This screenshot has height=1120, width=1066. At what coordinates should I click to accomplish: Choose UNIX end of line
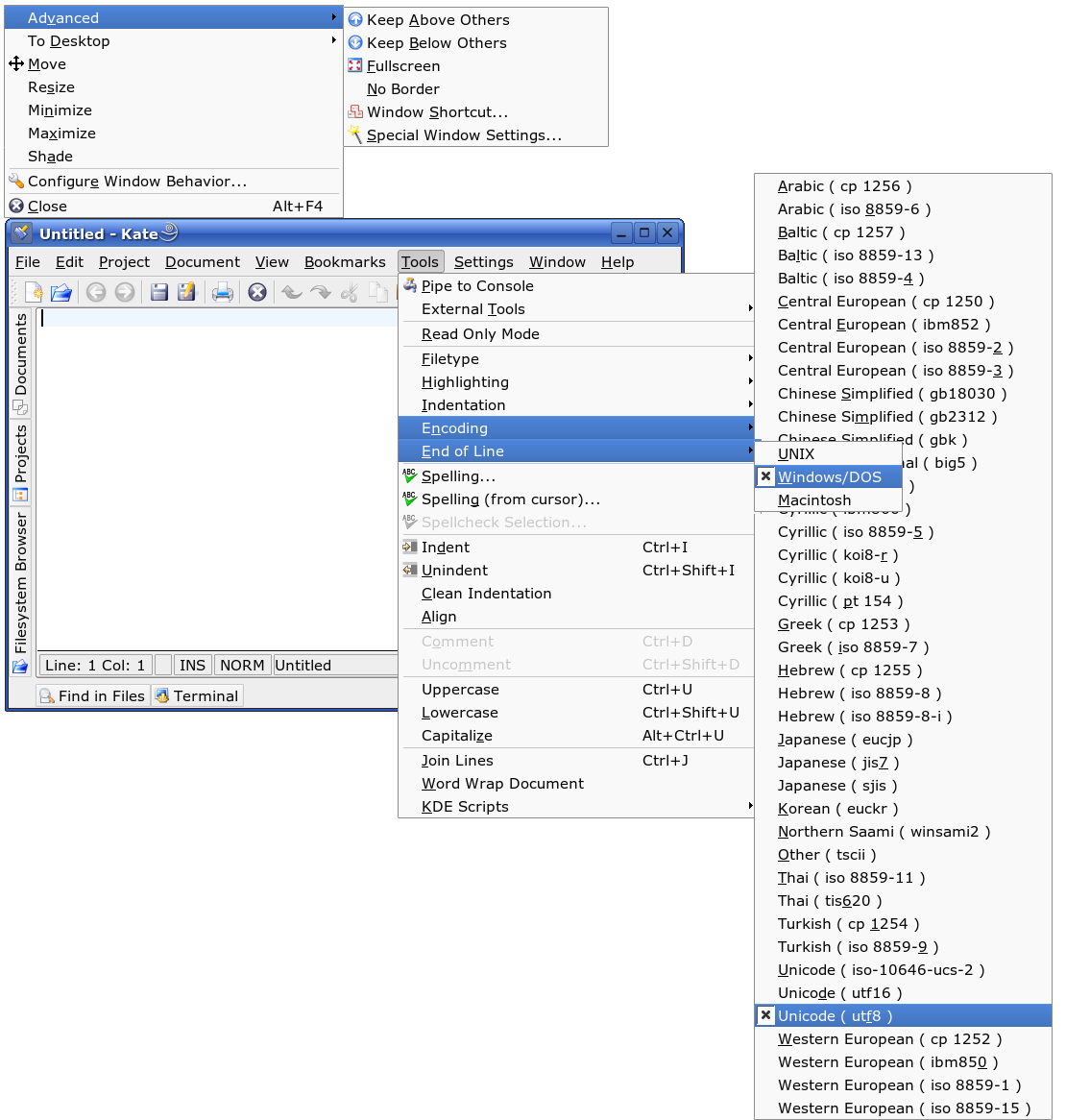828,453
